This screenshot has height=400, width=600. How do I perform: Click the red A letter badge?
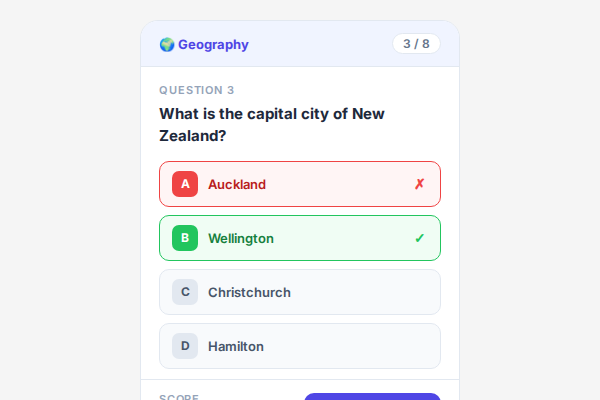(x=185, y=184)
